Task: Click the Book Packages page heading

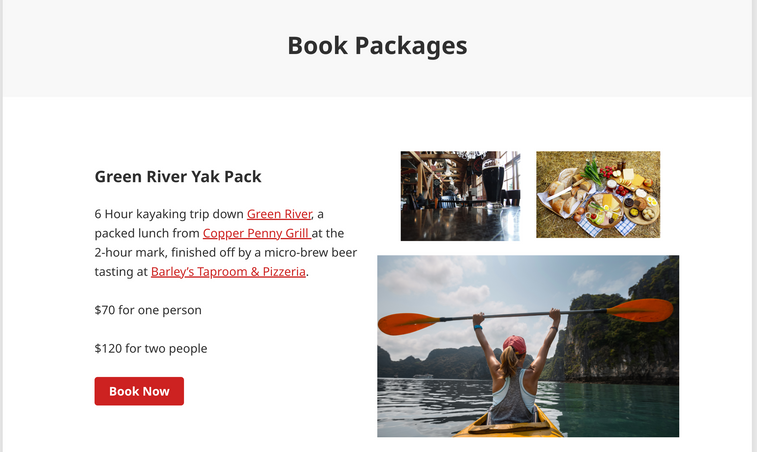Action: [377, 46]
